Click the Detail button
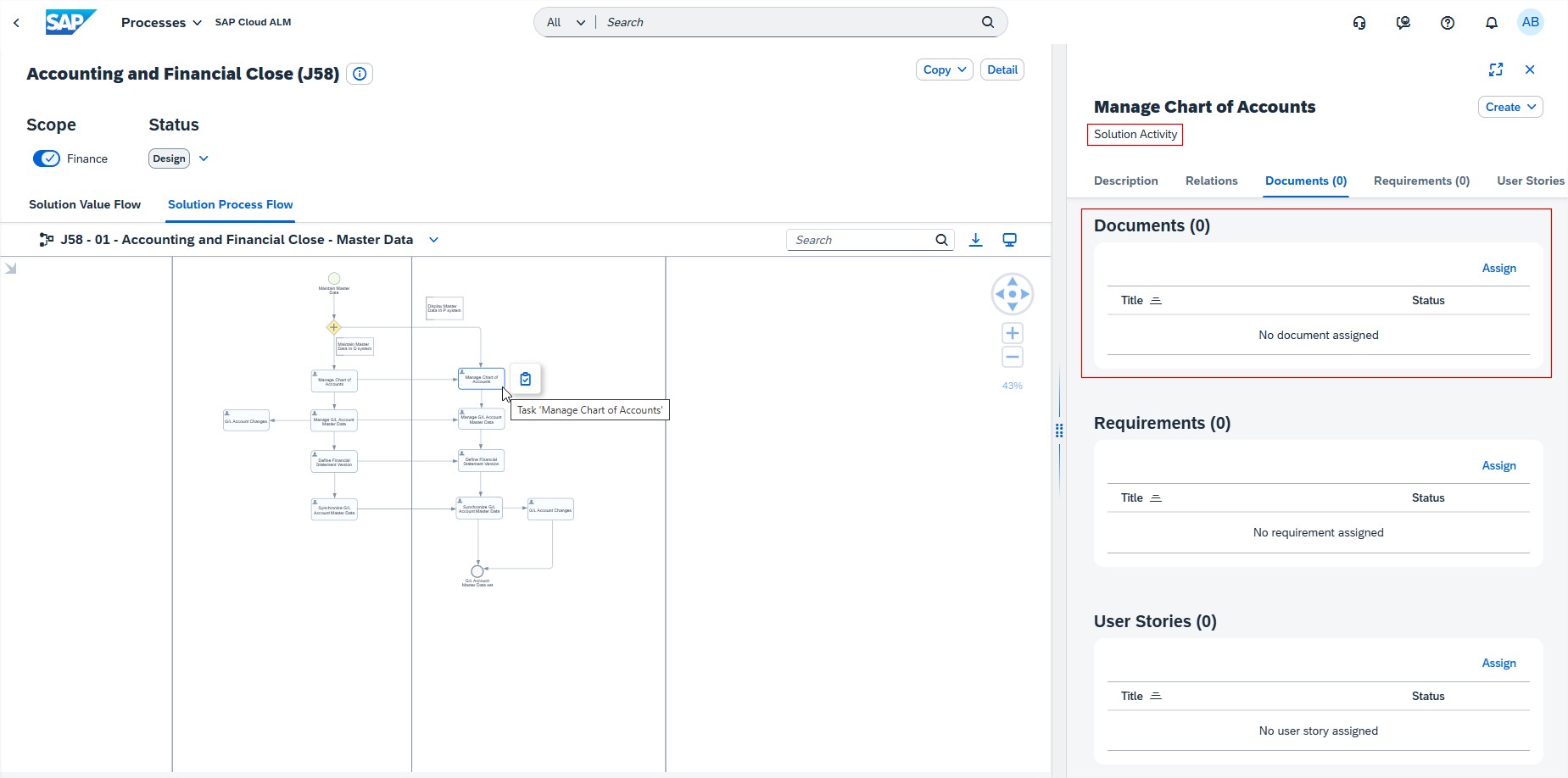Viewport: 1568px width, 778px height. pos(1002,69)
